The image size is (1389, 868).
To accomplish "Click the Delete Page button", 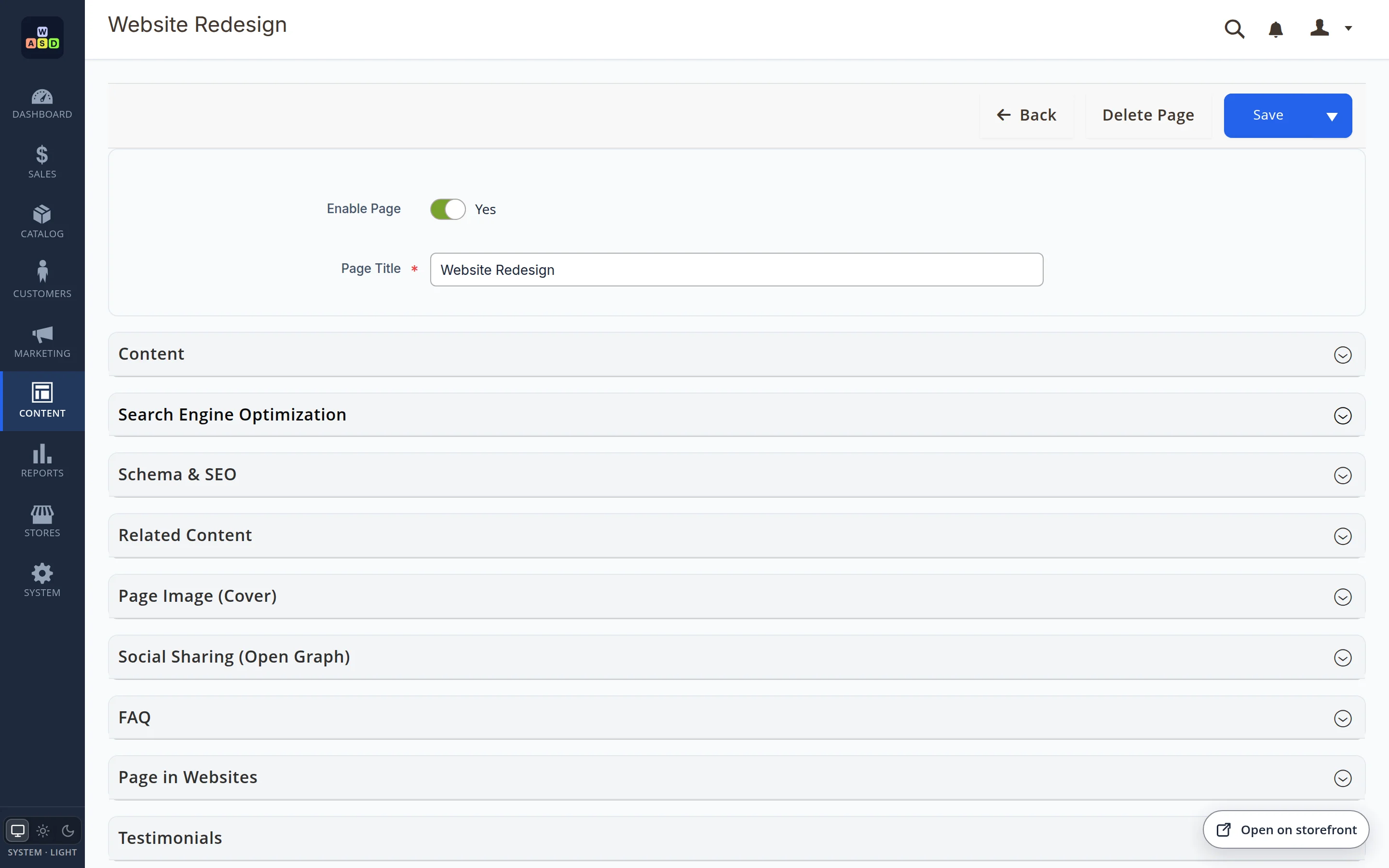I will point(1148,115).
